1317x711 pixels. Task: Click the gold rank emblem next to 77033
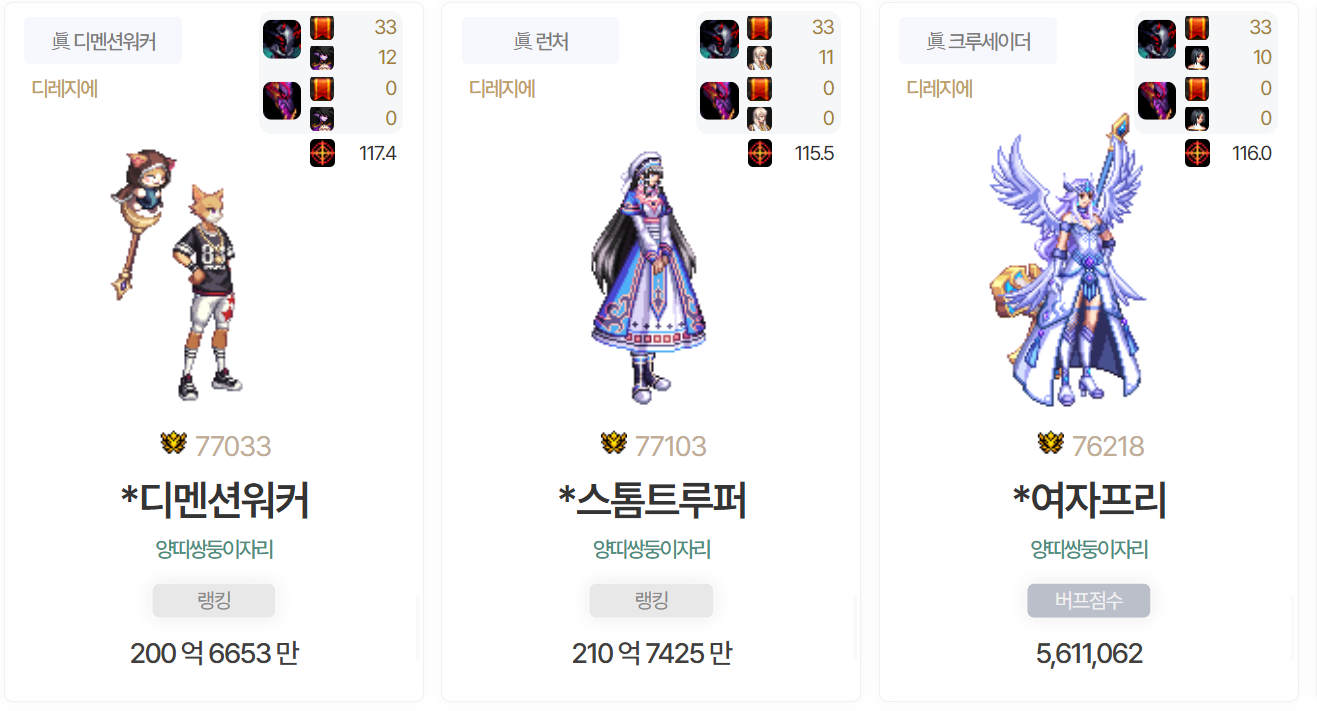(173, 443)
